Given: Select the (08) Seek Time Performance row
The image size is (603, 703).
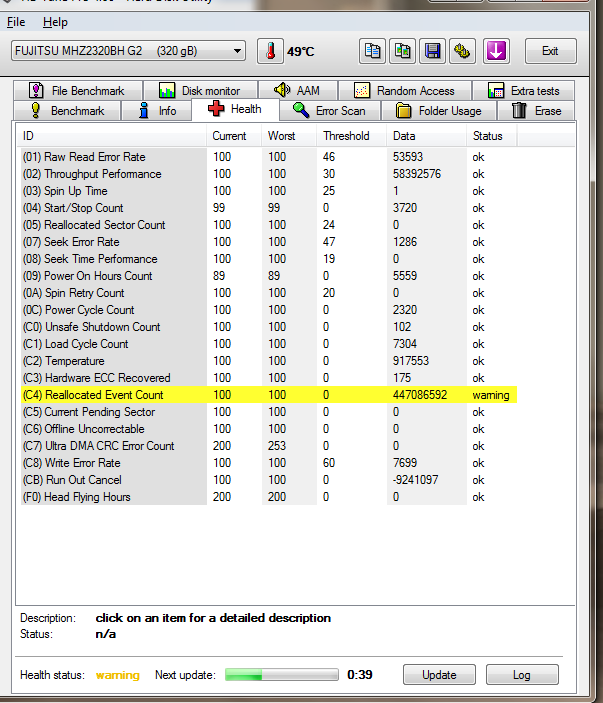Looking at the screenshot, I should pyautogui.click(x=269, y=259).
